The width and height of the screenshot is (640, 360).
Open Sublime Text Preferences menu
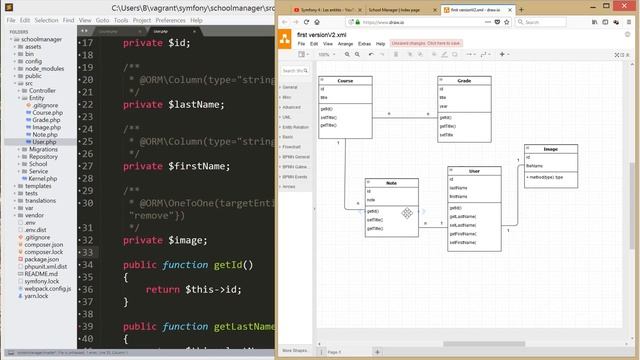coord(170,20)
